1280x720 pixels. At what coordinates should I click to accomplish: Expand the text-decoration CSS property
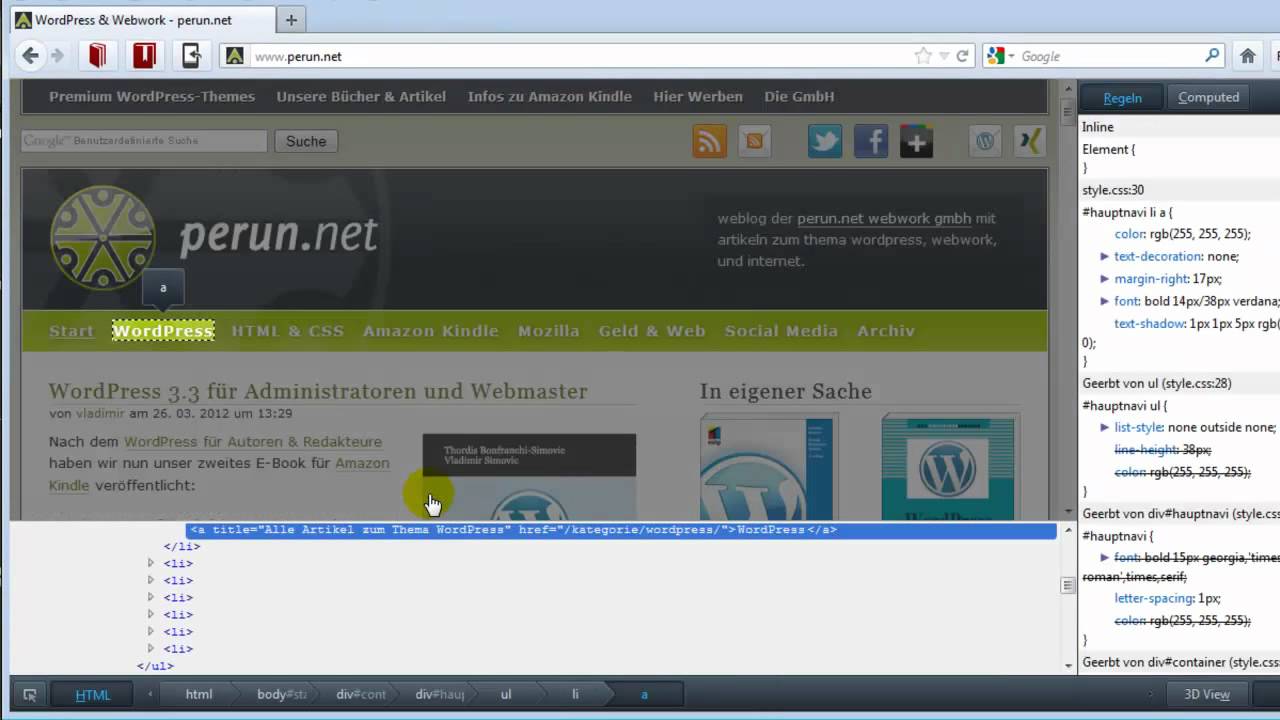point(1105,257)
